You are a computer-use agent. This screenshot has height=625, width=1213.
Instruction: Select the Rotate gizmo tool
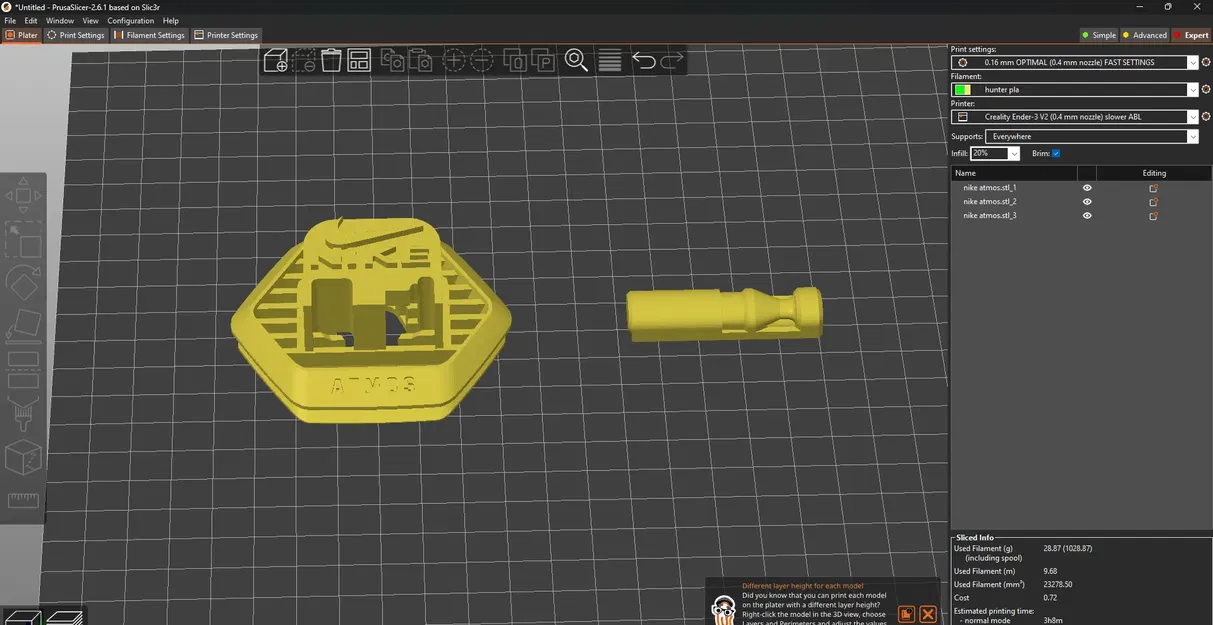23,284
